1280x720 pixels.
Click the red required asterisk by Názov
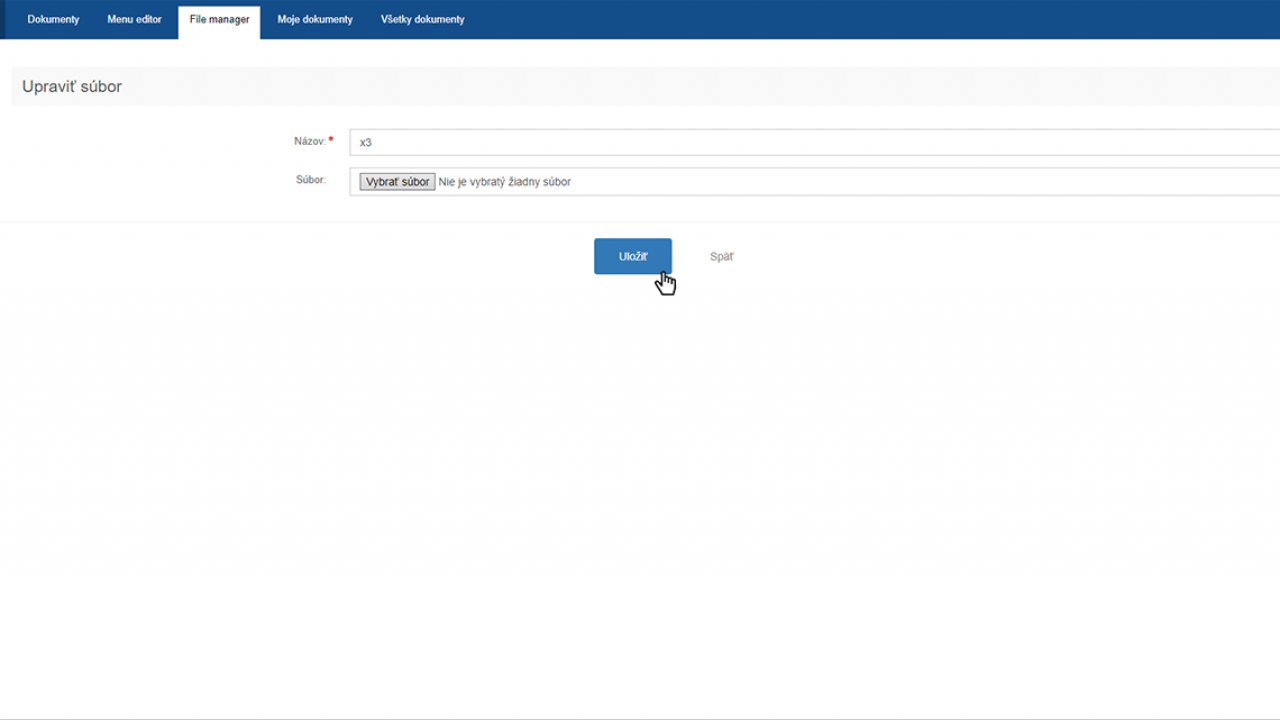[331, 141]
